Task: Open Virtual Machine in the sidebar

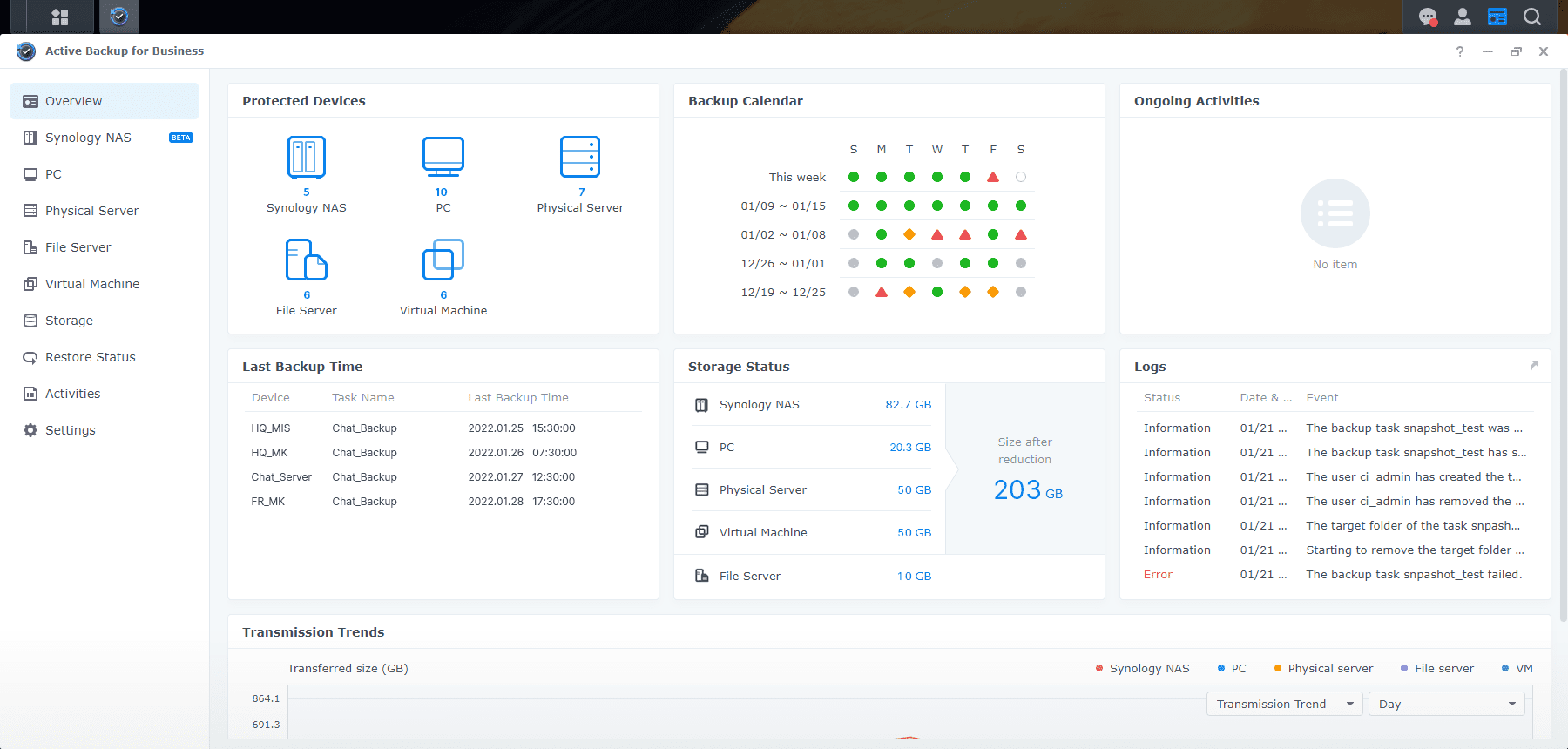Action: coord(105,284)
